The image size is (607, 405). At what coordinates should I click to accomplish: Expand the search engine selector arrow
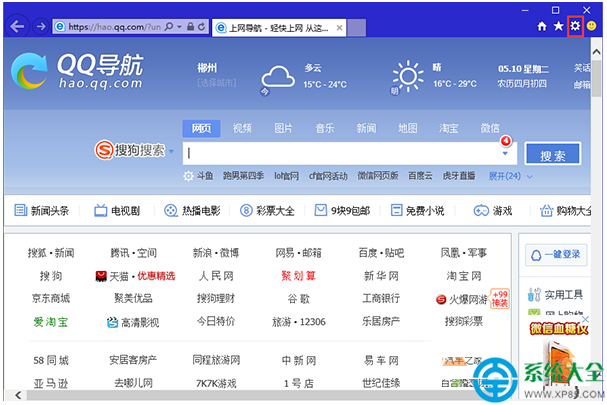(171, 151)
